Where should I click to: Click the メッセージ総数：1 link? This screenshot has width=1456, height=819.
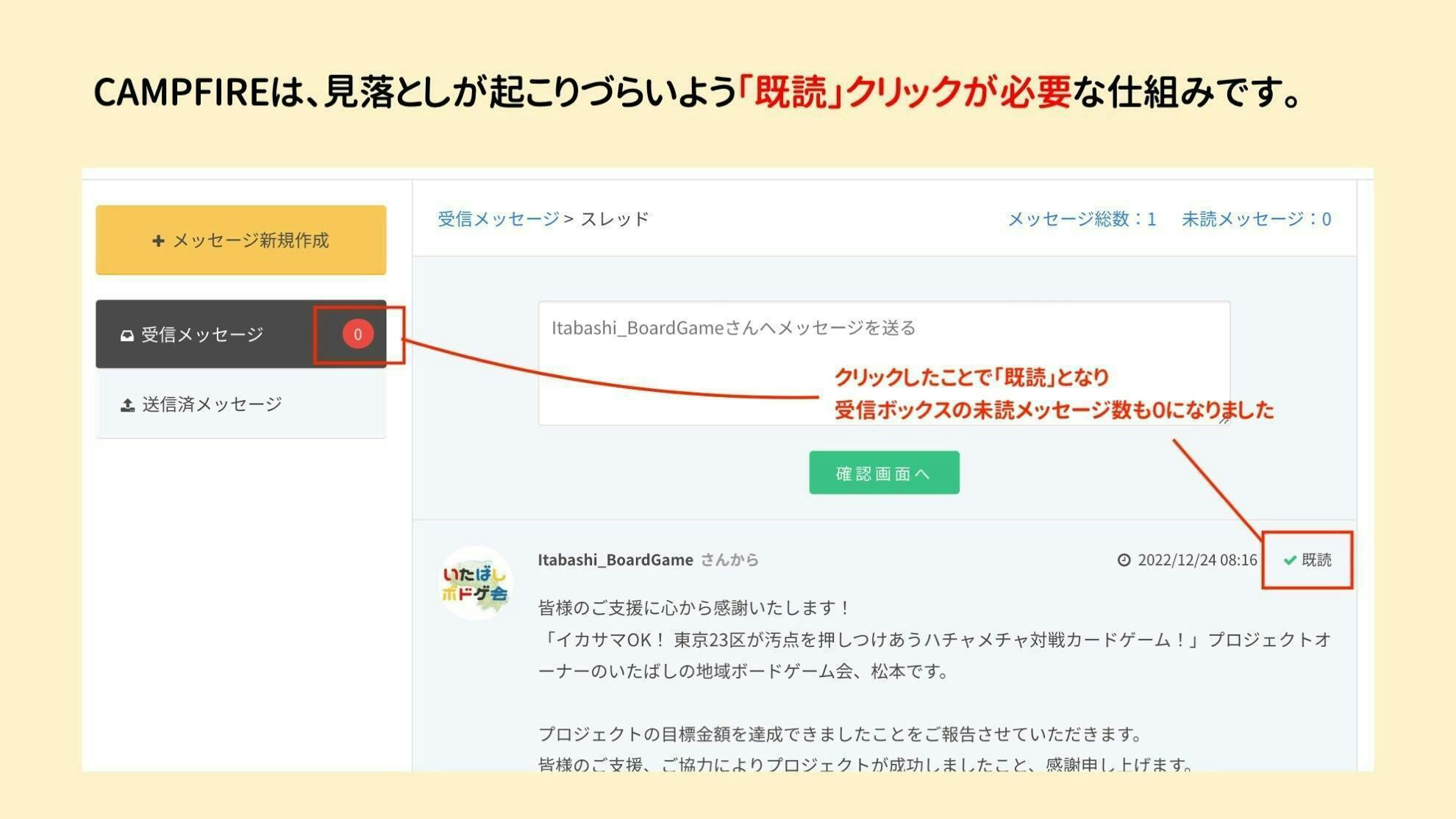[1081, 218]
